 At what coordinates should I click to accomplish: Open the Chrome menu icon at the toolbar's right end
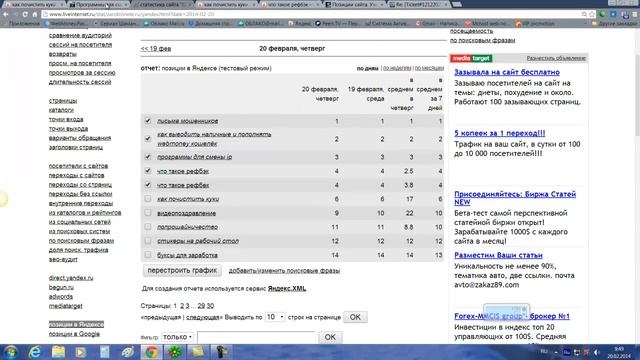(x=635, y=14)
